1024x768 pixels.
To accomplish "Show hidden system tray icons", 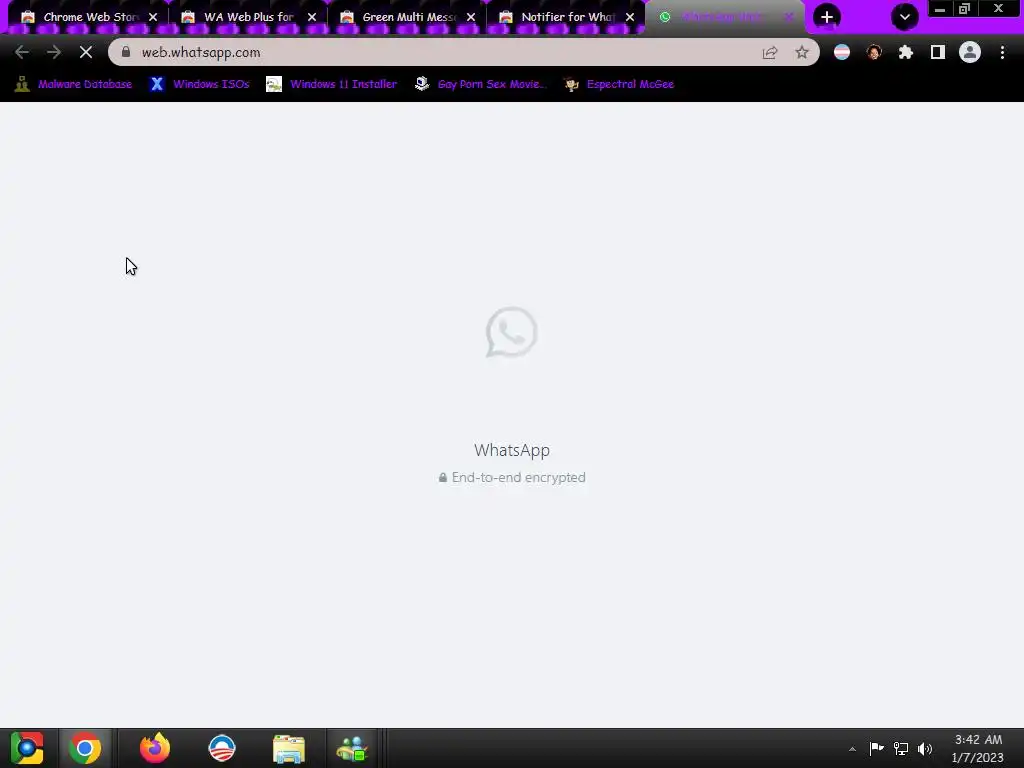I will coord(852,749).
